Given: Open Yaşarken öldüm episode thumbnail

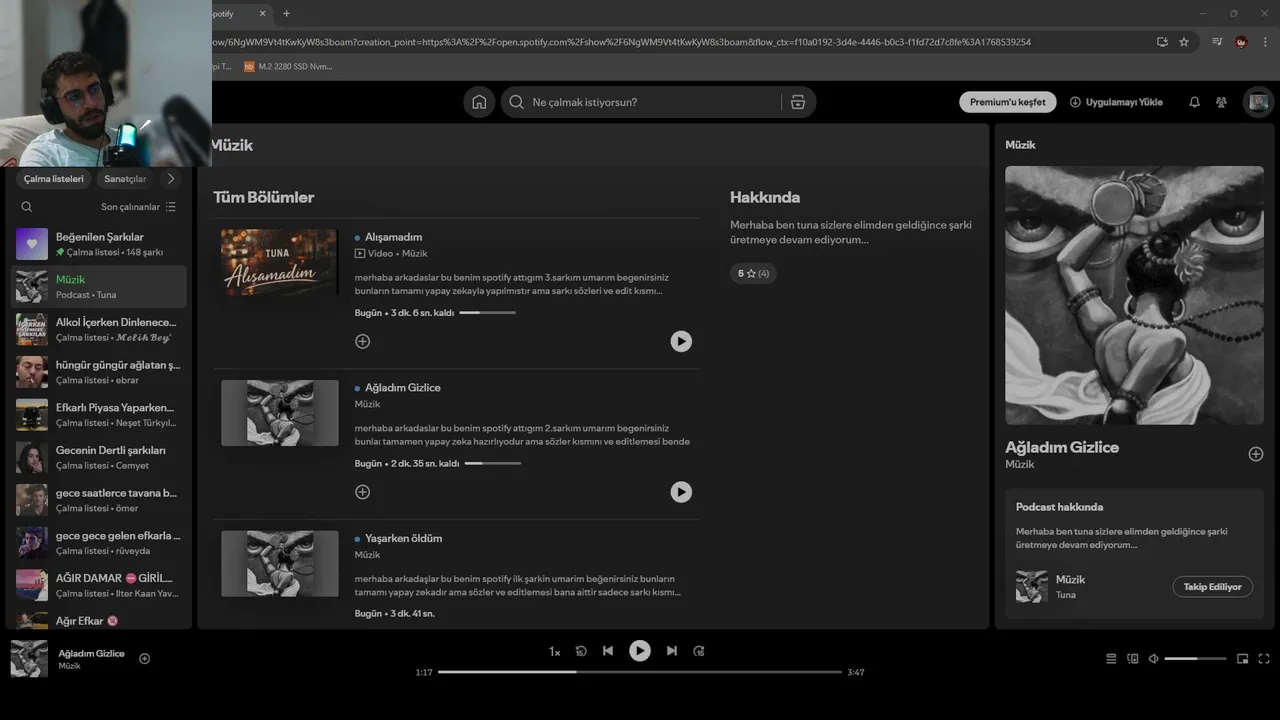Looking at the screenshot, I should (x=279, y=563).
